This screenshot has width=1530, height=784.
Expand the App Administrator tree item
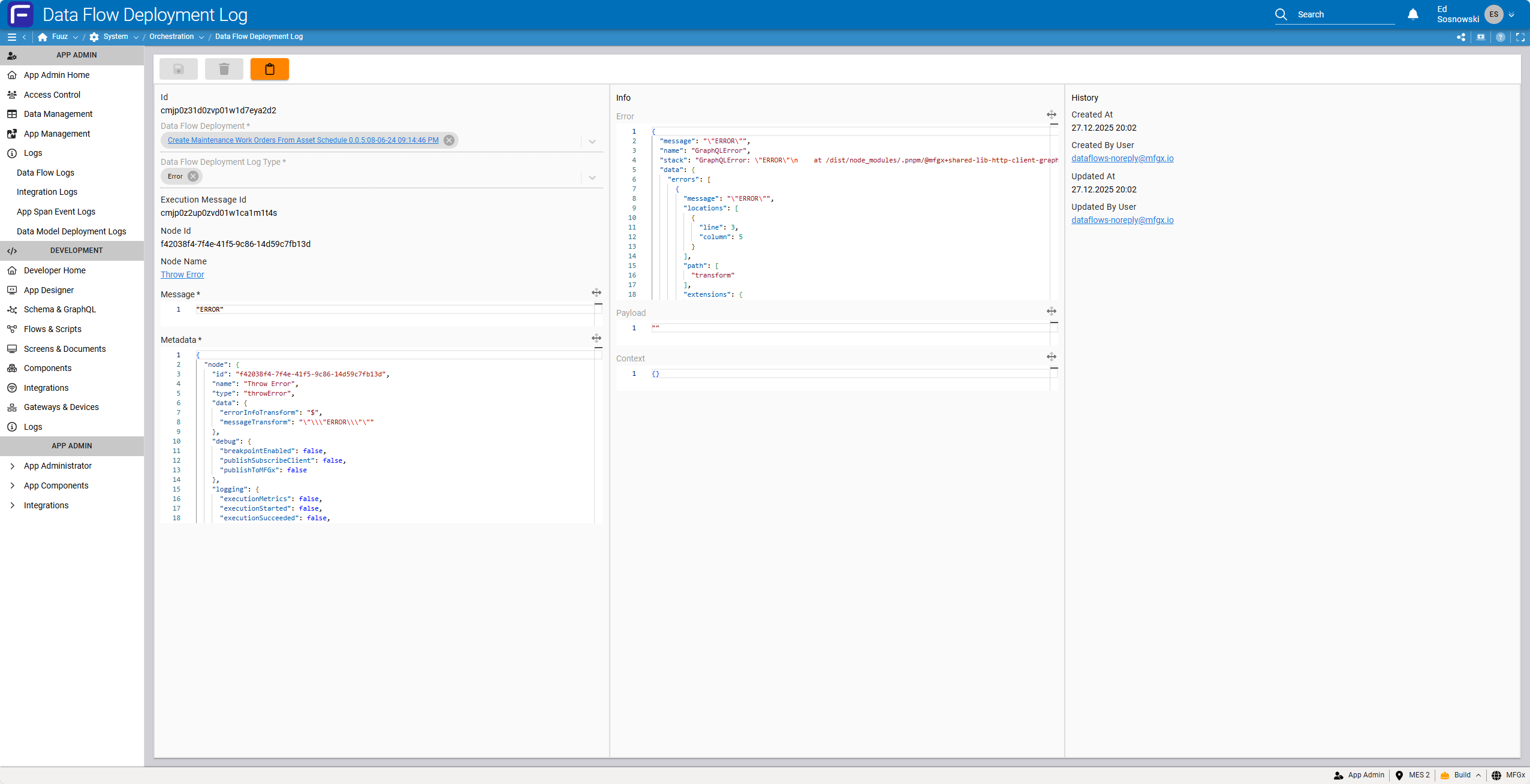pyautogui.click(x=12, y=466)
